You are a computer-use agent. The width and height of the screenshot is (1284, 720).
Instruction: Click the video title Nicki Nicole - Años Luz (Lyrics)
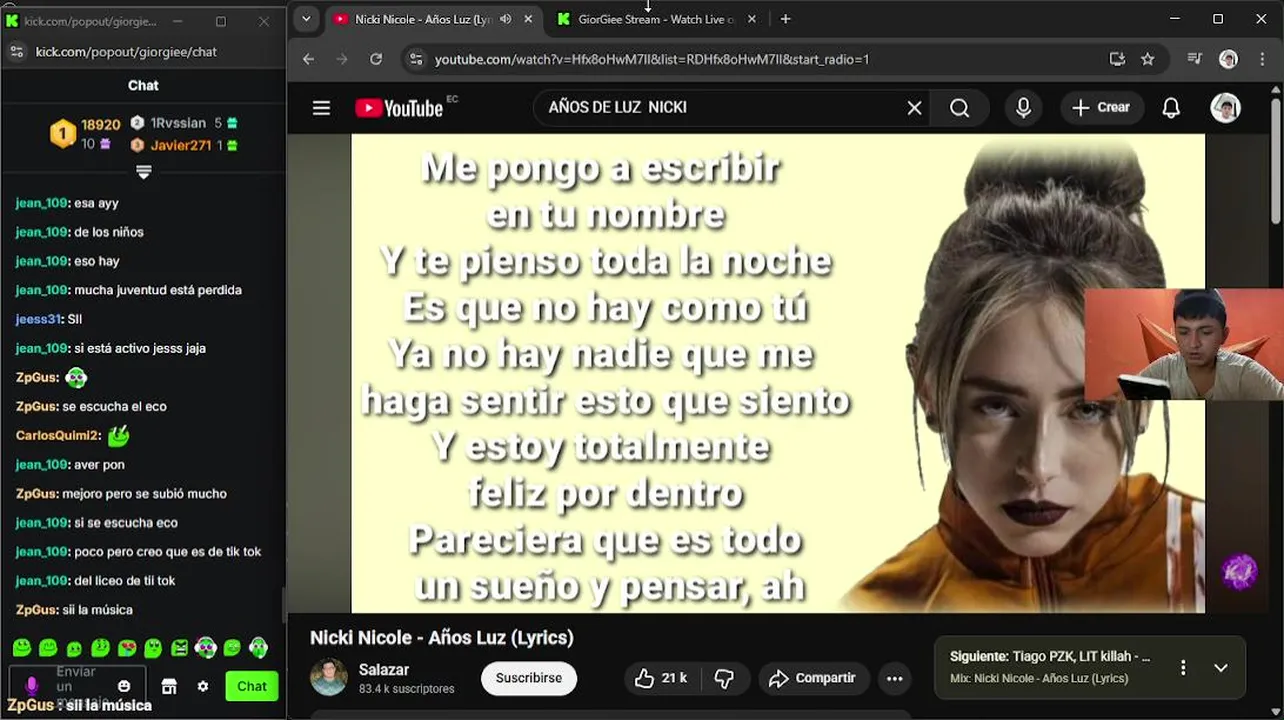[441, 638]
